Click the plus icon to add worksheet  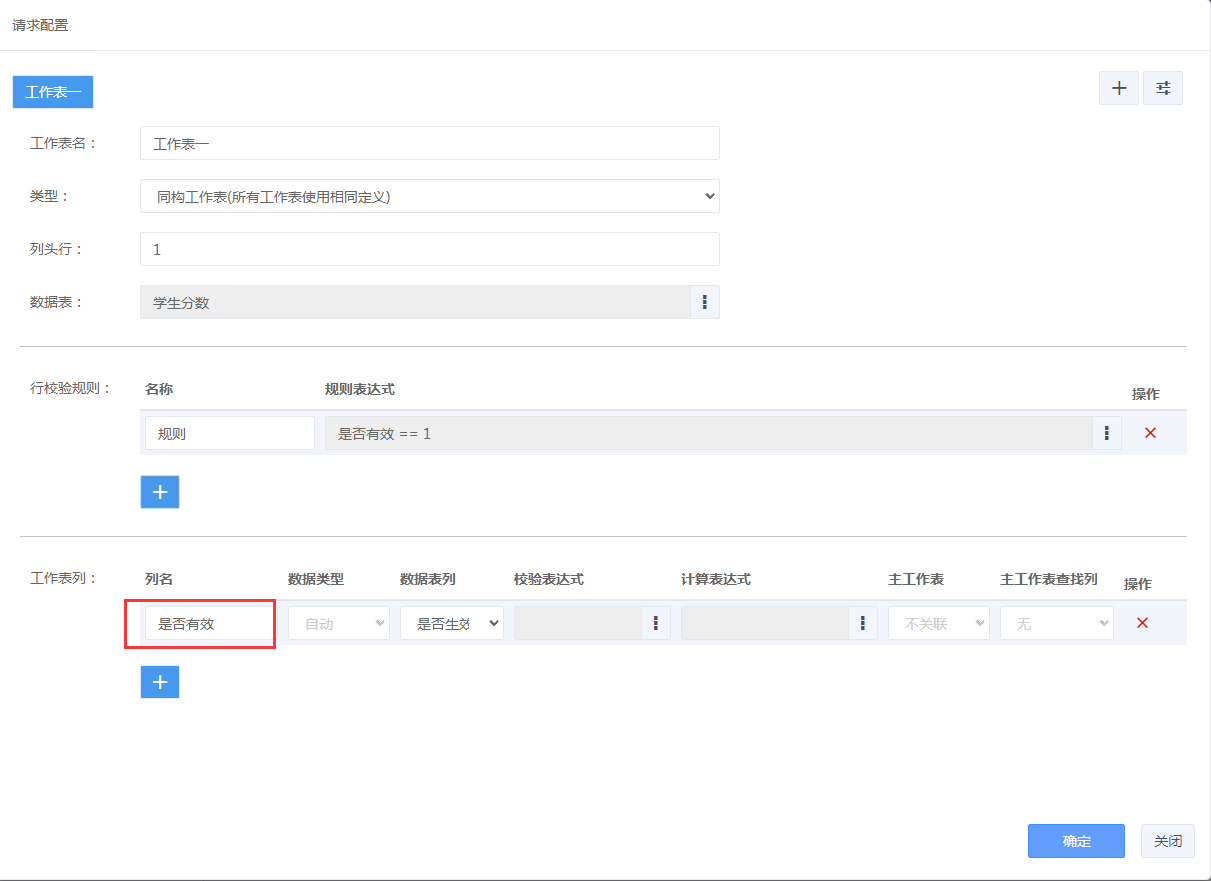pos(1118,88)
